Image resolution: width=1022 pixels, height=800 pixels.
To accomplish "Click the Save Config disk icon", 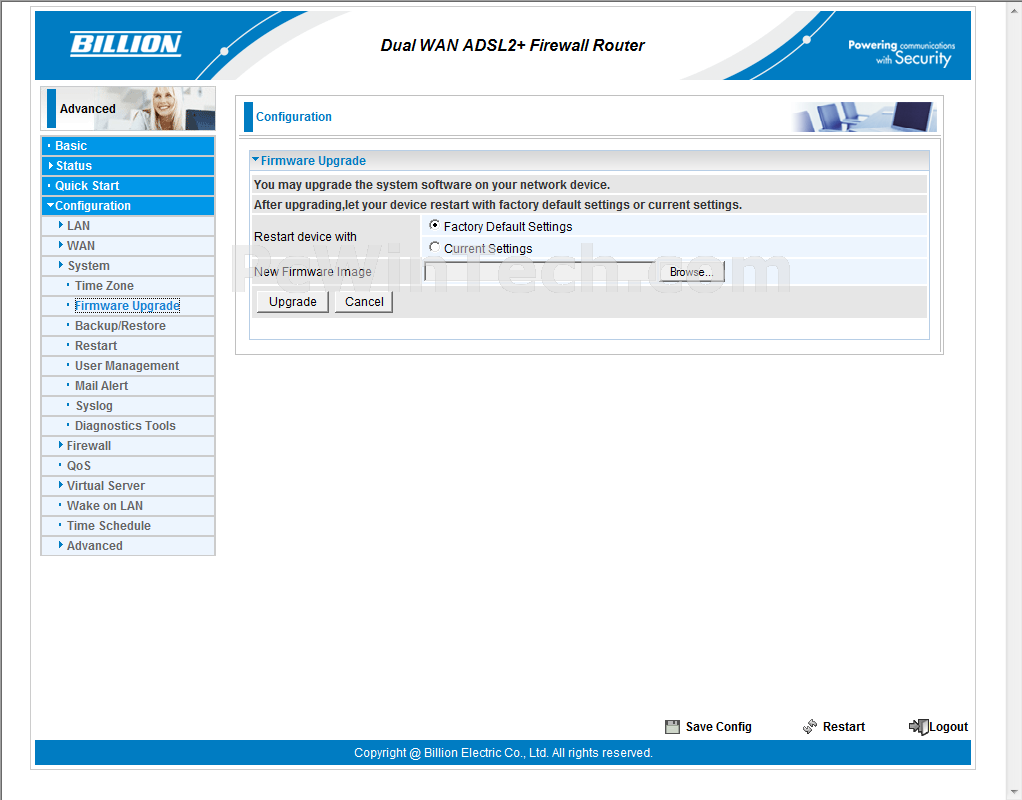I will (673, 727).
